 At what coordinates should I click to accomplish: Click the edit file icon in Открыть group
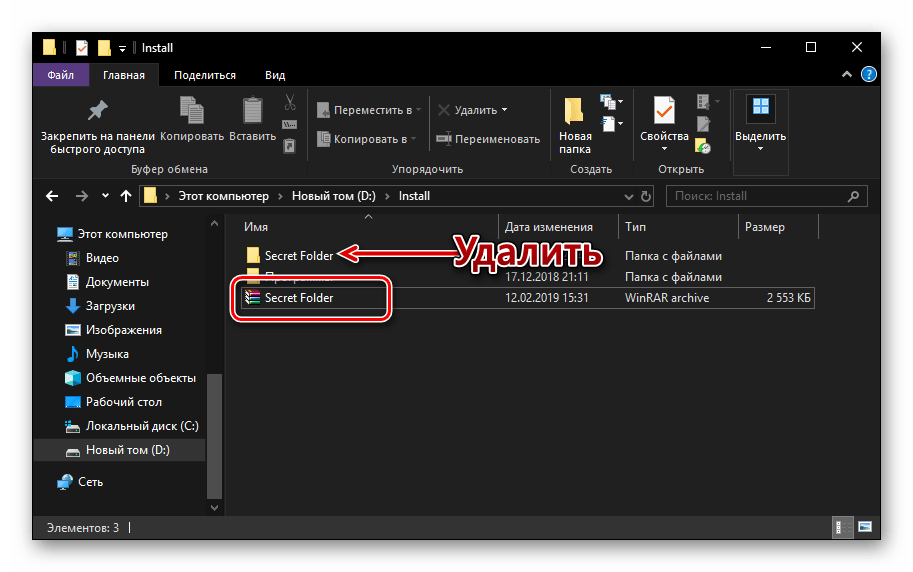pyautogui.click(x=703, y=124)
